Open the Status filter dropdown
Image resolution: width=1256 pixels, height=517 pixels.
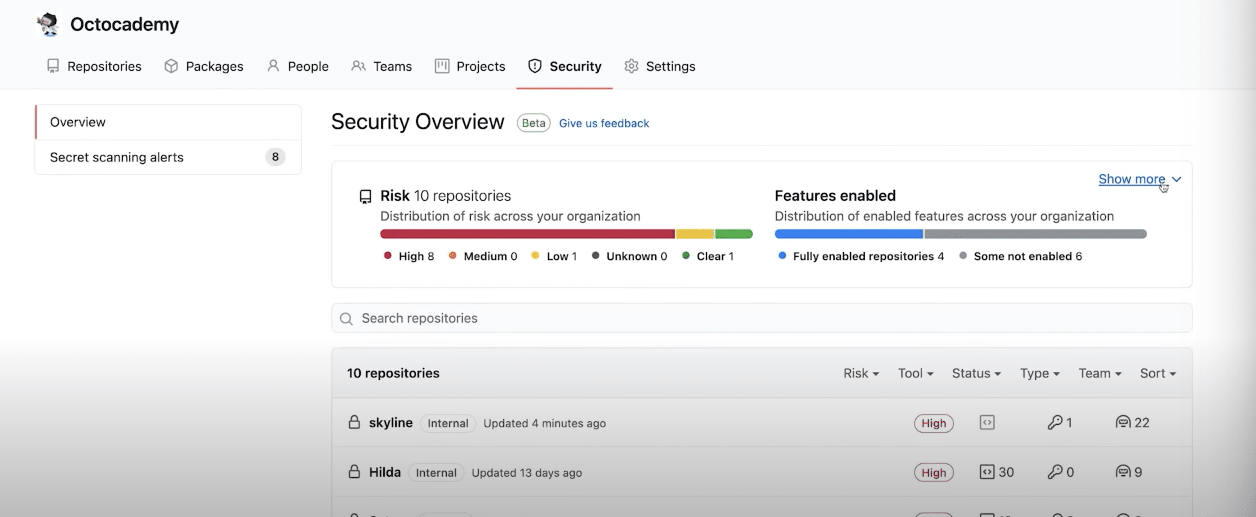click(x=976, y=373)
